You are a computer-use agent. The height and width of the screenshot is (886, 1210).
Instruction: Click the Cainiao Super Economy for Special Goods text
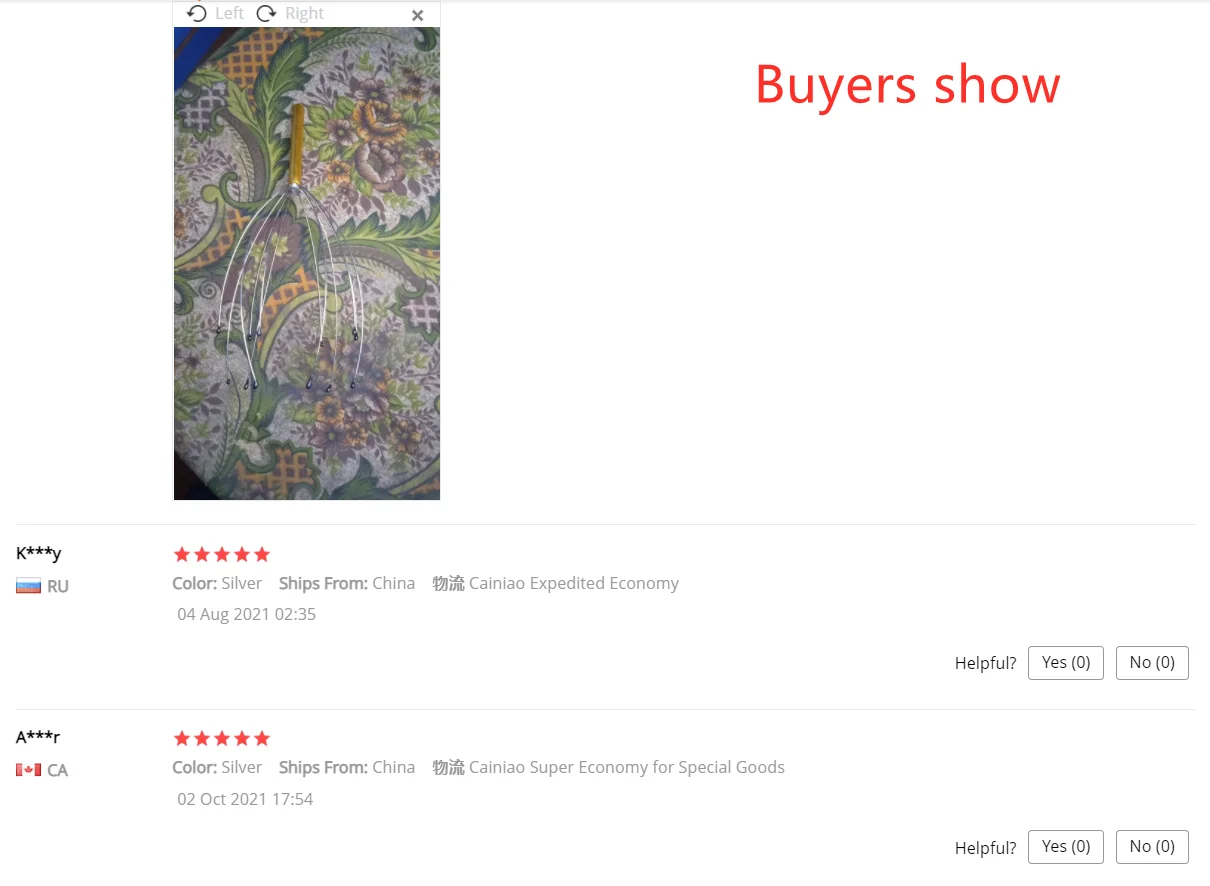point(627,767)
